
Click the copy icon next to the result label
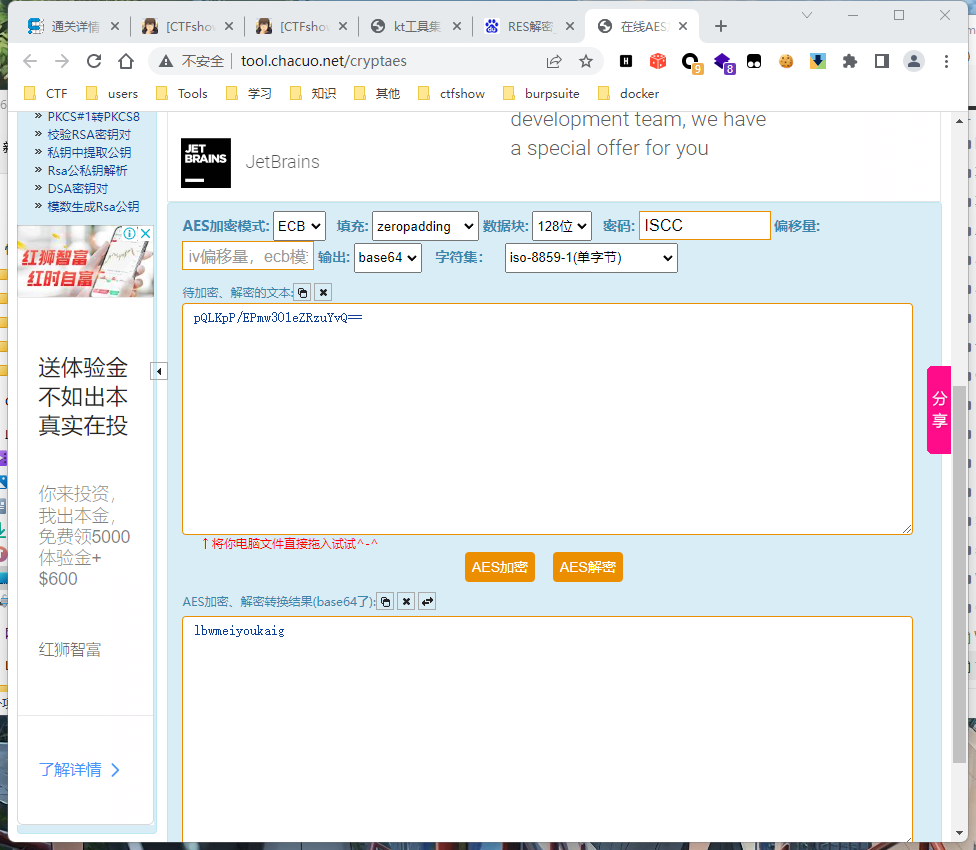[x=385, y=600]
